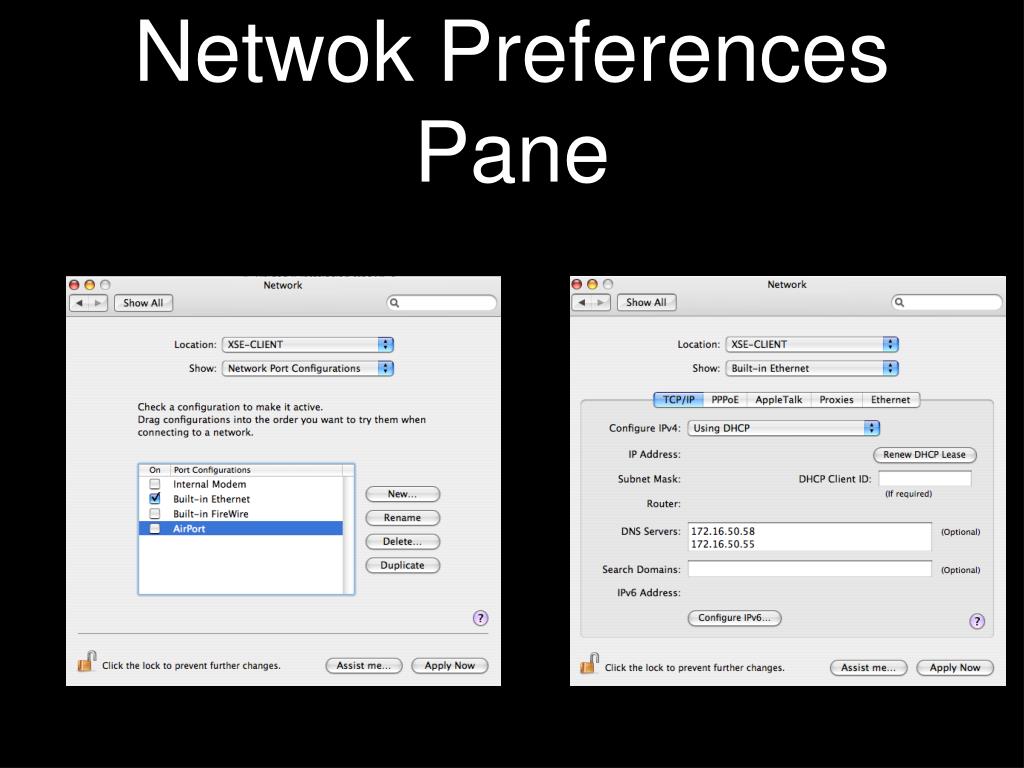This screenshot has width=1024, height=768.
Task: Go back arrow in left Network window
Action: (80, 303)
